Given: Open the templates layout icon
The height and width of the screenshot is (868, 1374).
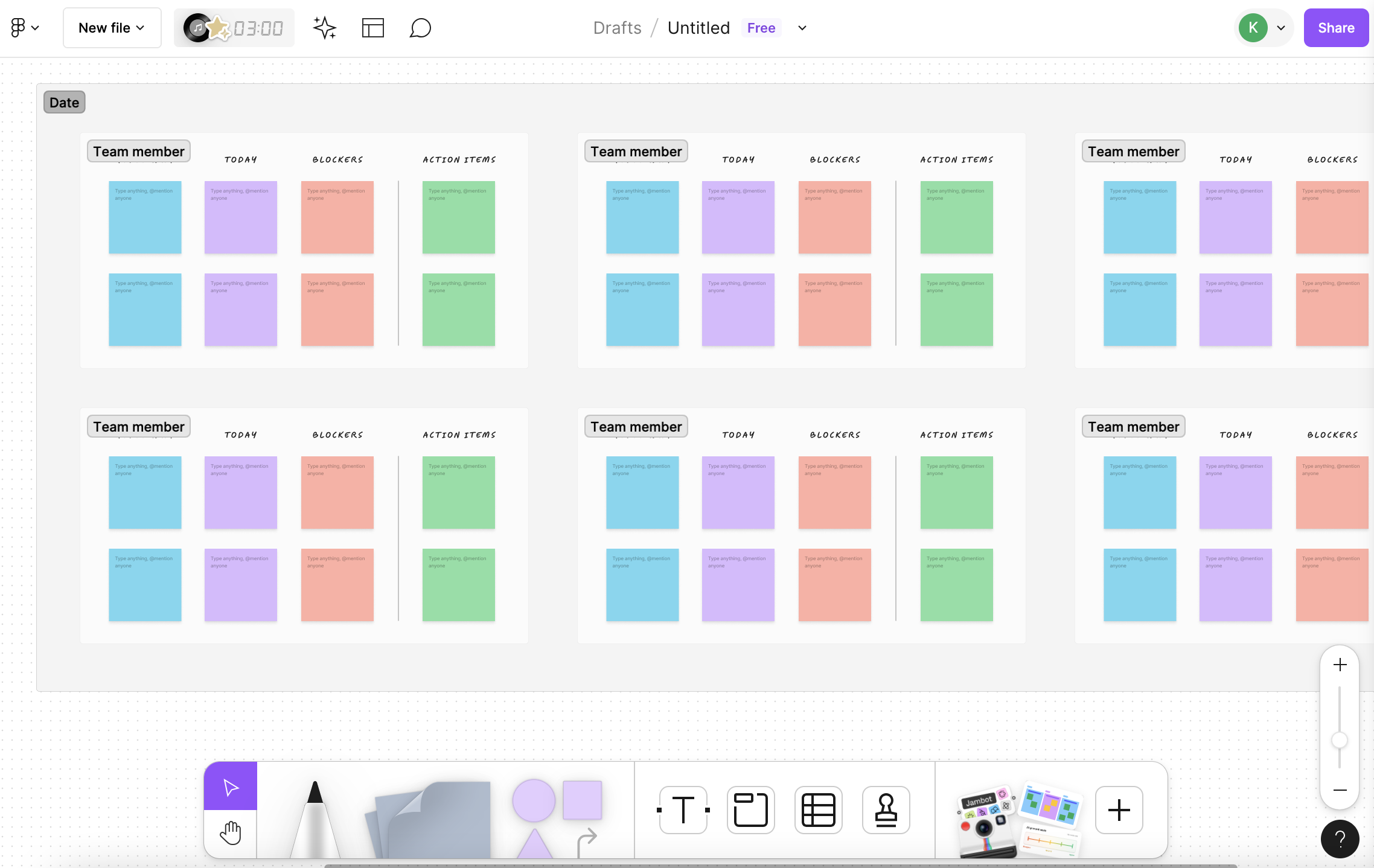Looking at the screenshot, I should pyautogui.click(x=372, y=28).
